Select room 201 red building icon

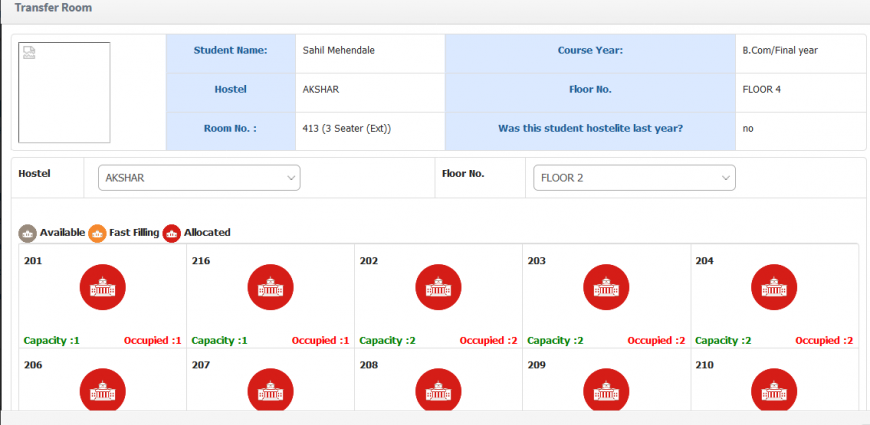tap(103, 287)
